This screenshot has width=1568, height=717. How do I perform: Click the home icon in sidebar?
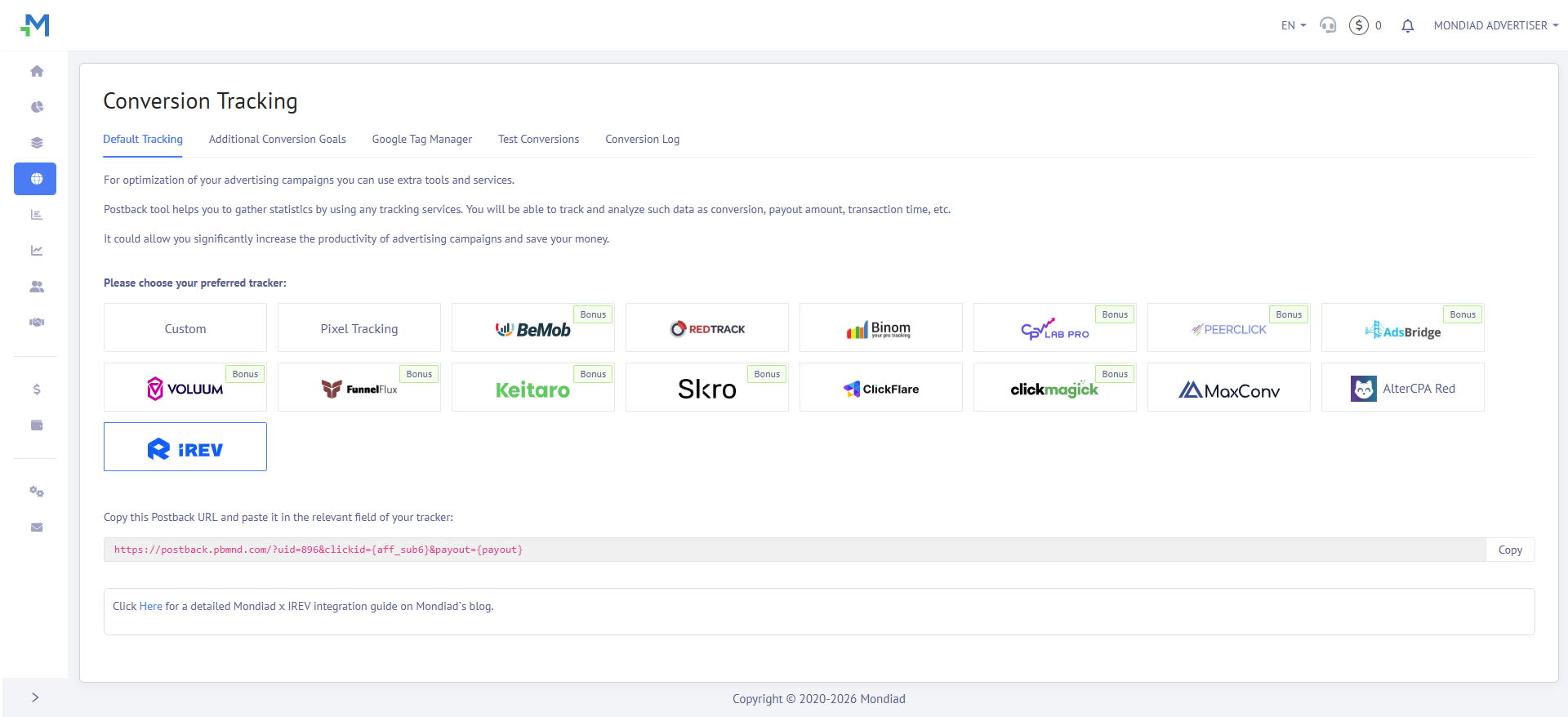tap(37, 71)
